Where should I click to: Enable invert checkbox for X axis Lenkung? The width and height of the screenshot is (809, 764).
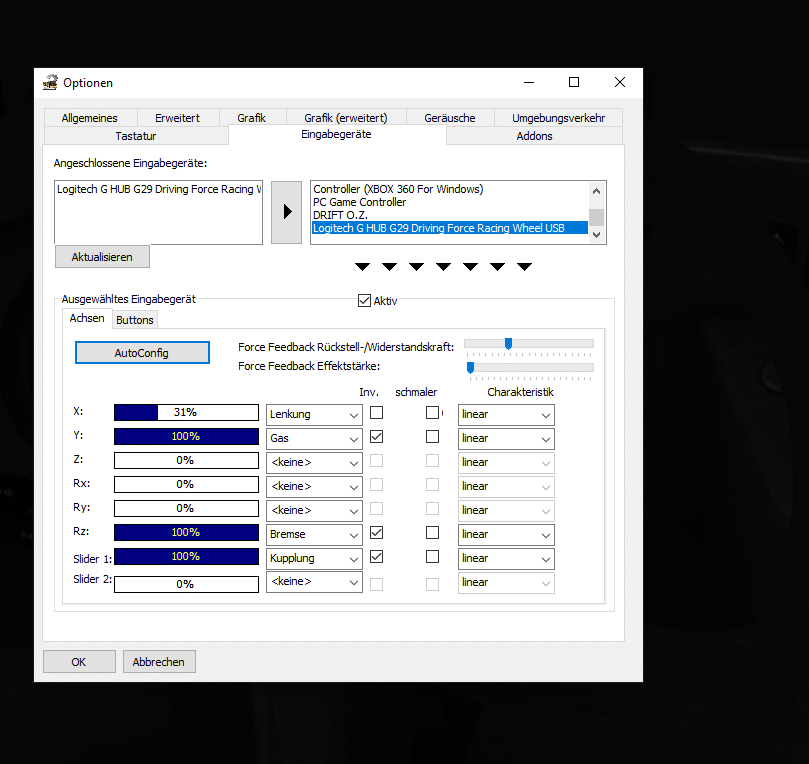(376, 413)
